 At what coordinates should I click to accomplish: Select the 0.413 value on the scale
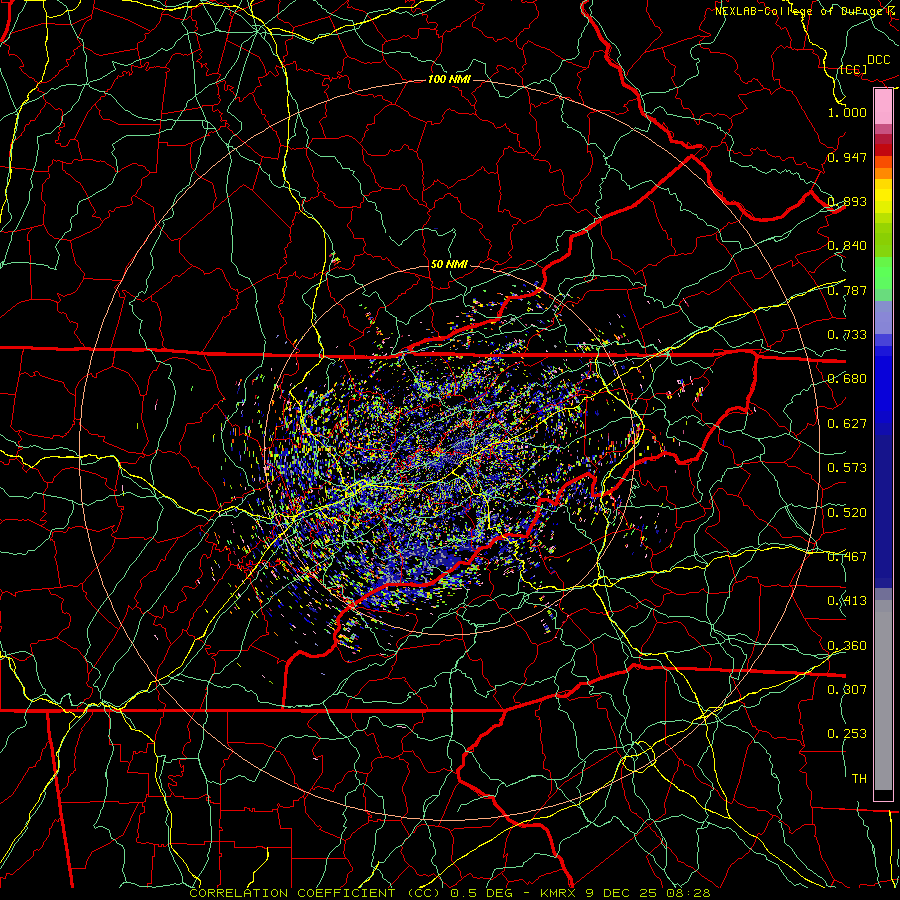pos(847,601)
